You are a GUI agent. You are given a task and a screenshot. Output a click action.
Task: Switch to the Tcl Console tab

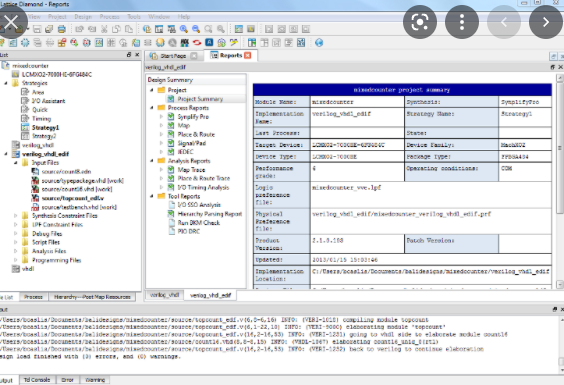pyautogui.click(x=37, y=380)
